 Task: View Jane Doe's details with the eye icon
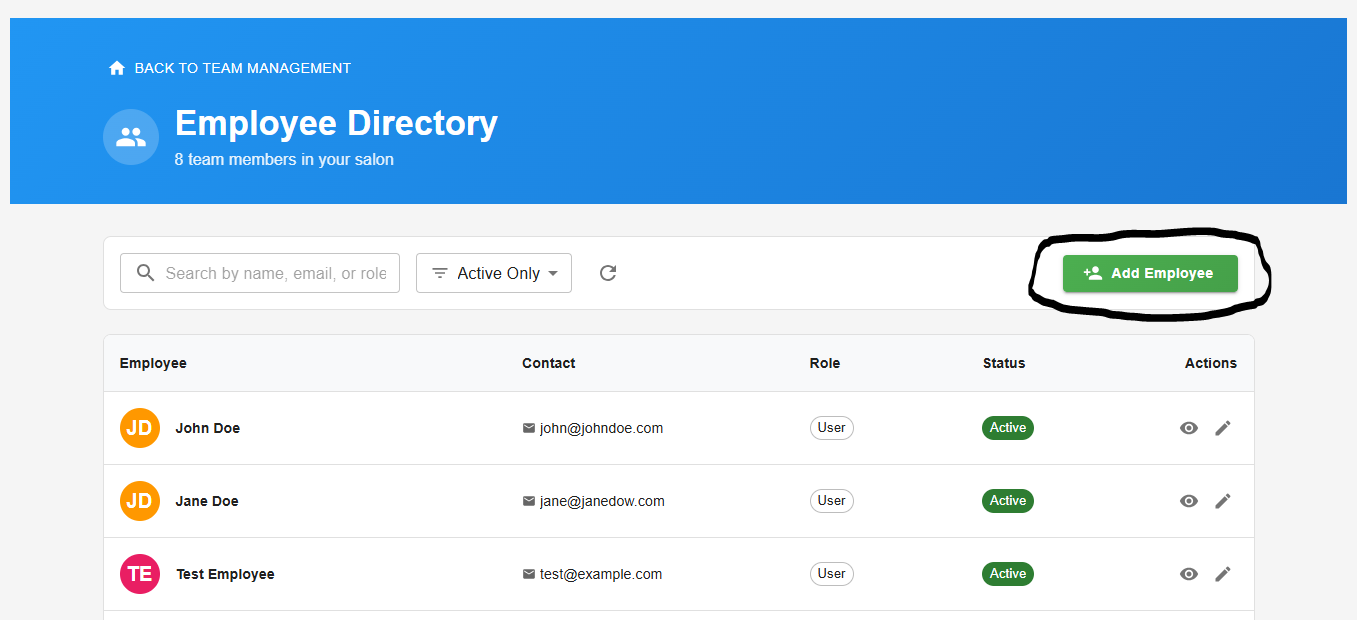pyautogui.click(x=1189, y=501)
